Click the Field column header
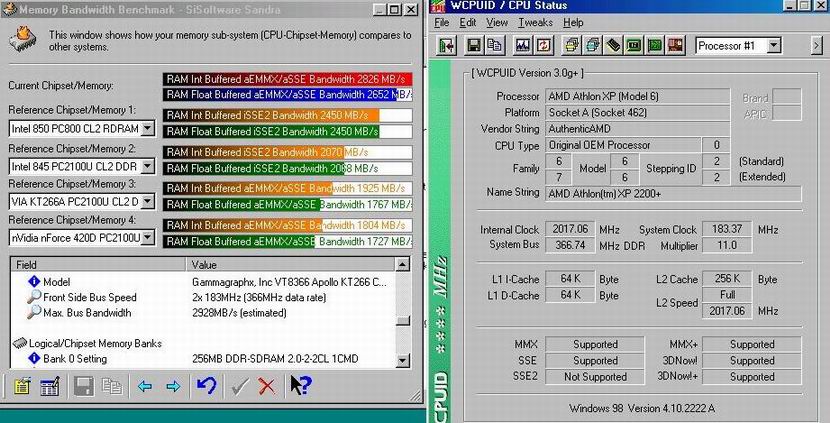Image resolution: width=830 pixels, height=423 pixels. tap(98, 264)
